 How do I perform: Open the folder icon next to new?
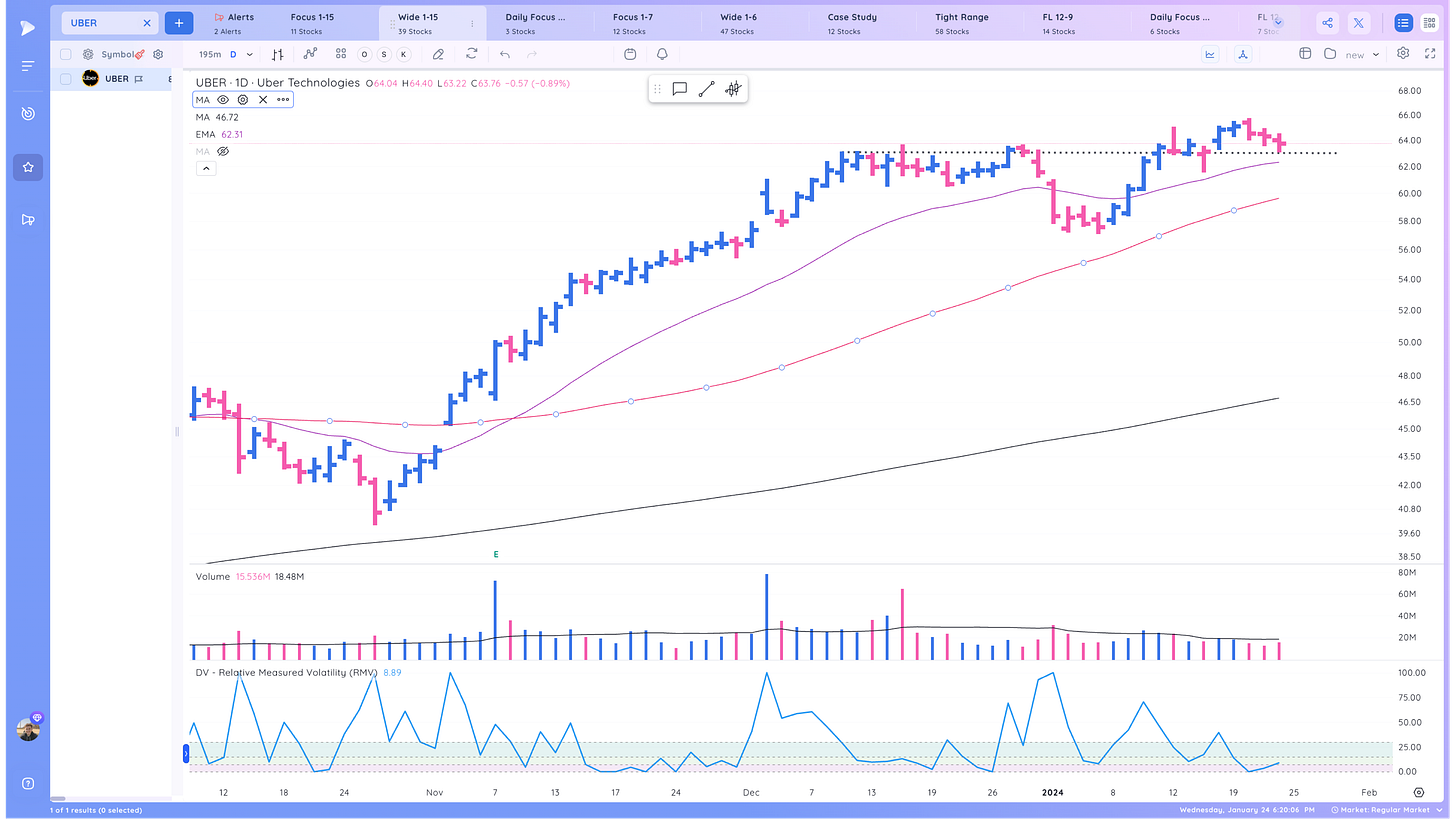coord(1330,54)
